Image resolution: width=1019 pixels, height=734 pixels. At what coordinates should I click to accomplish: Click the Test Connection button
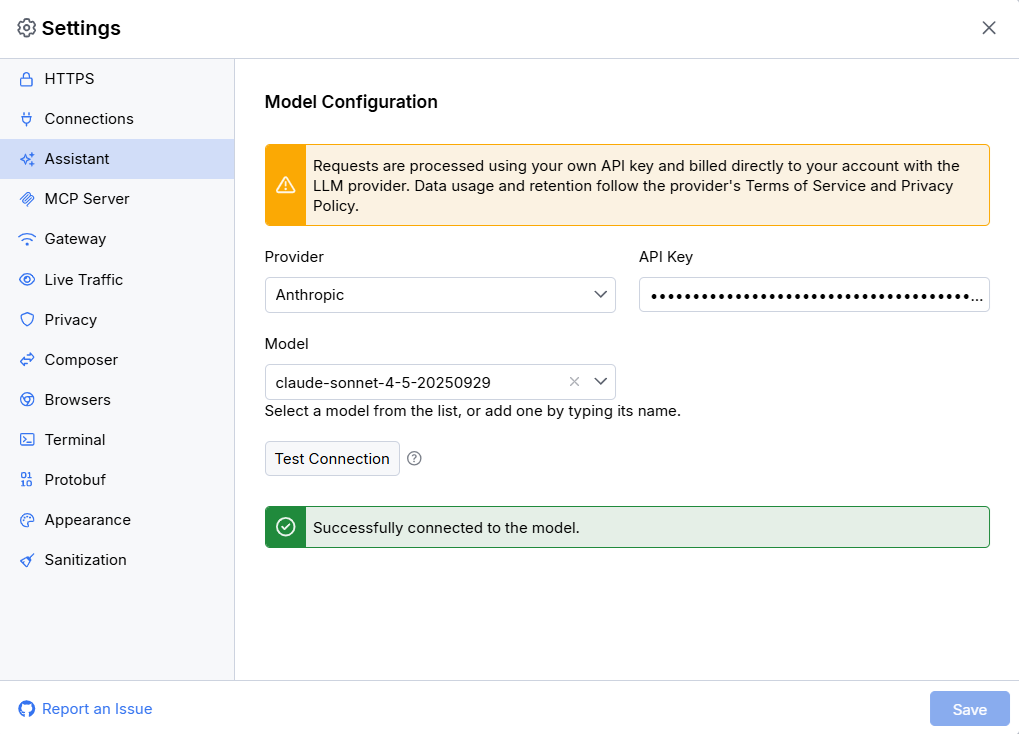click(x=332, y=458)
